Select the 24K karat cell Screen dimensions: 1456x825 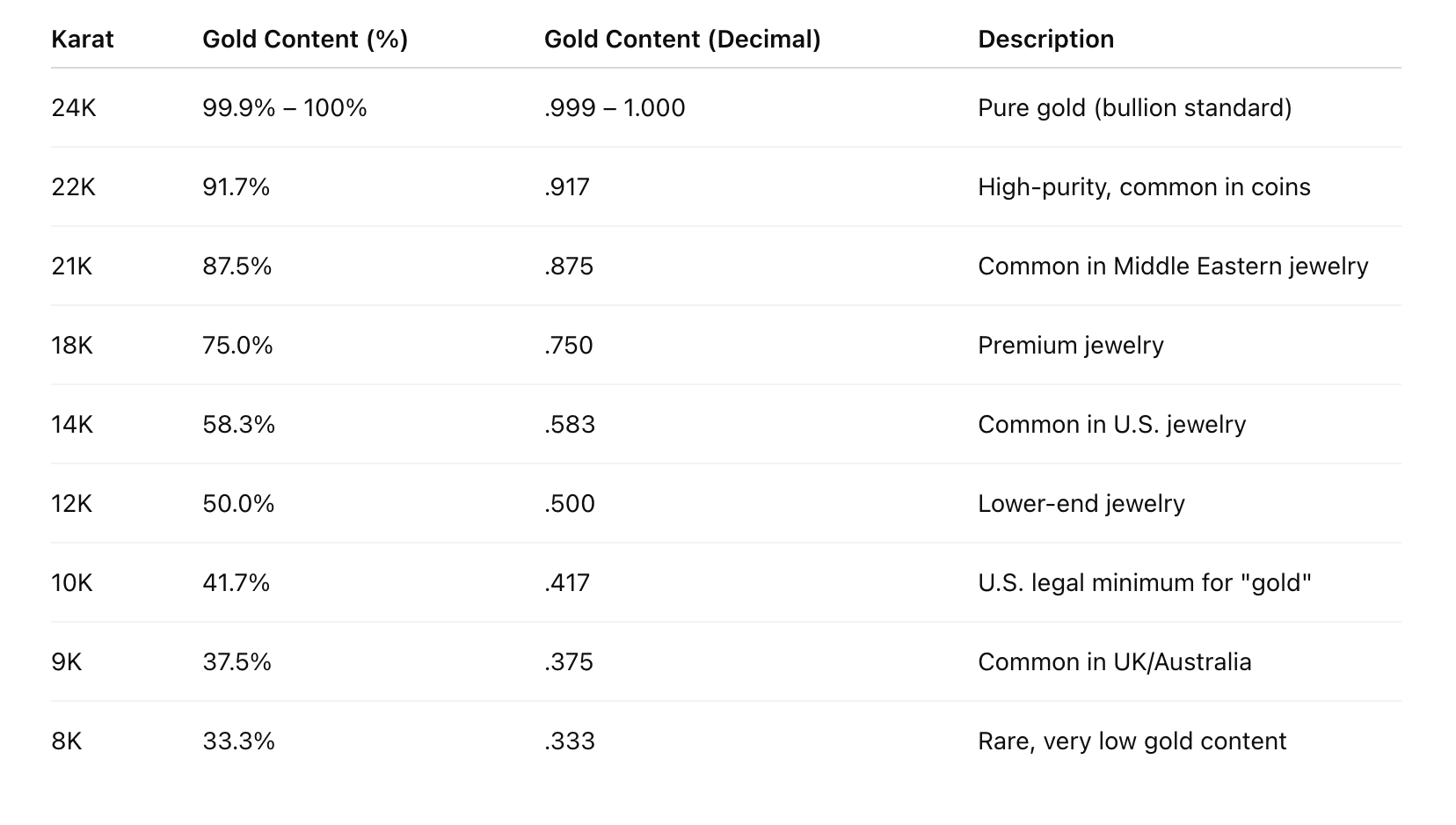pos(74,108)
